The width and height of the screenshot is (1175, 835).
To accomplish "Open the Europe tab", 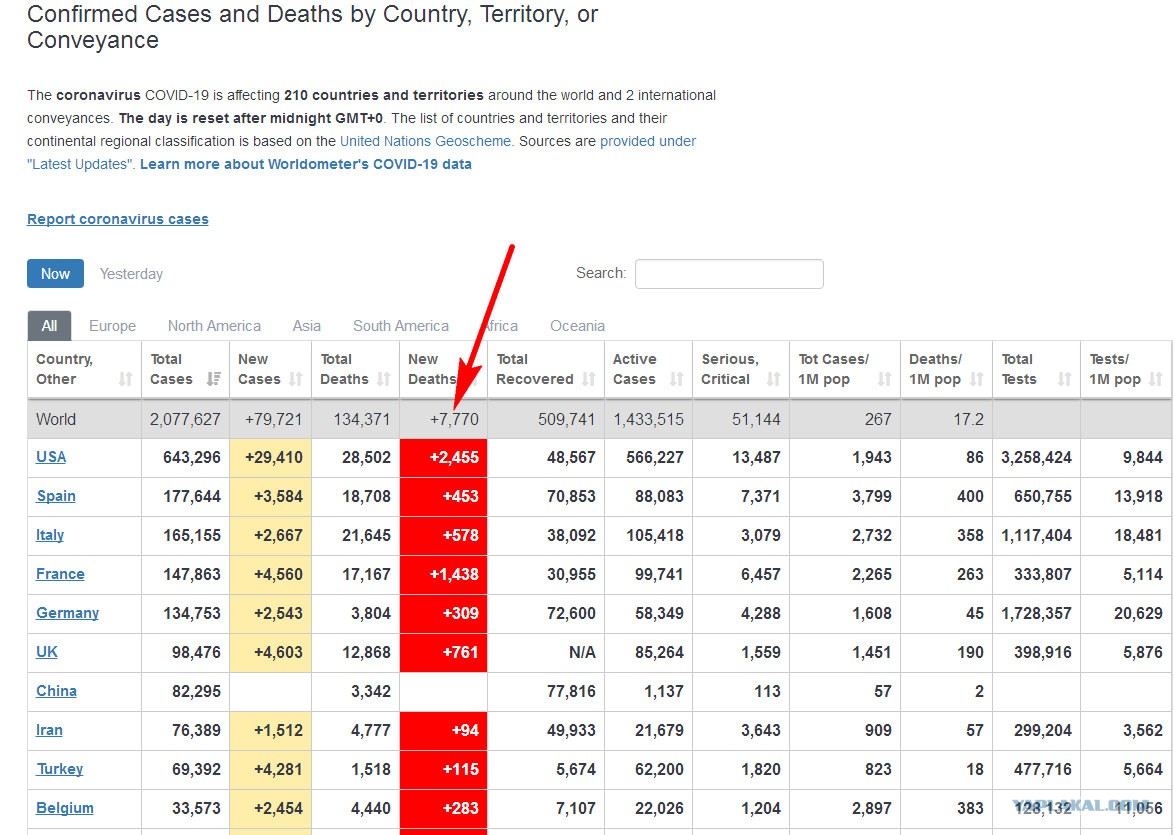I will click(112, 326).
